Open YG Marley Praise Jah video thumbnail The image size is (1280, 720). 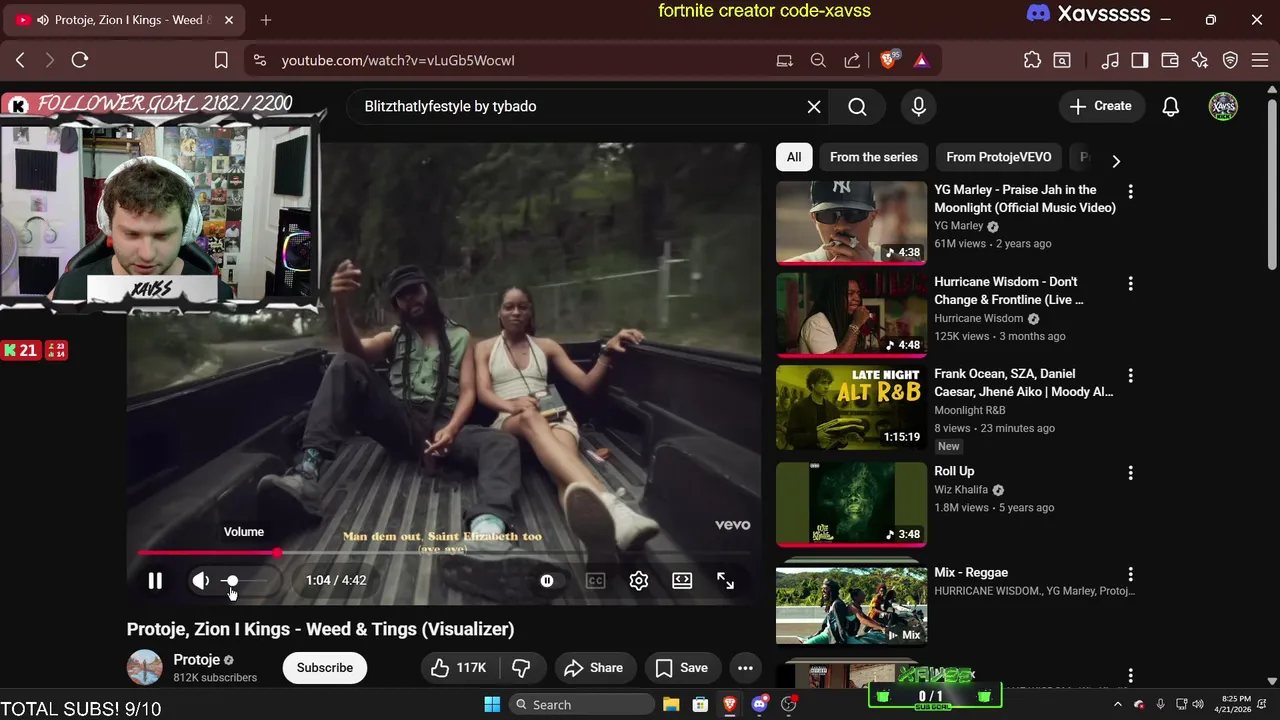[851, 222]
